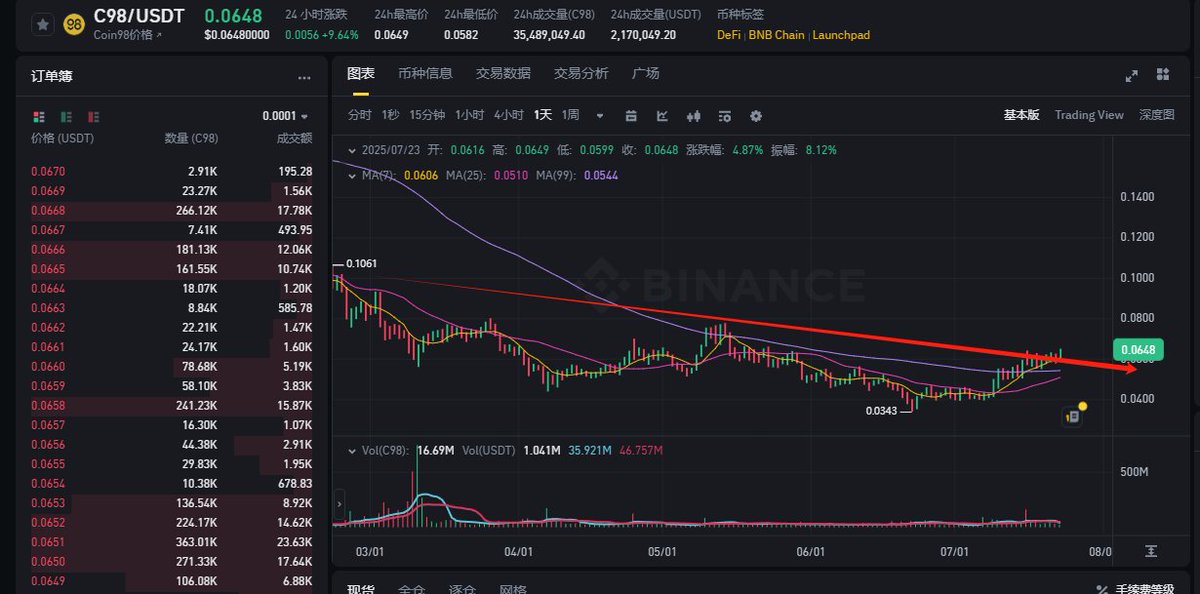The image size is (1200, 594).
Task: Expand the chart to fullscreen
Action: pyautogui.click(x=1132, y=75)
